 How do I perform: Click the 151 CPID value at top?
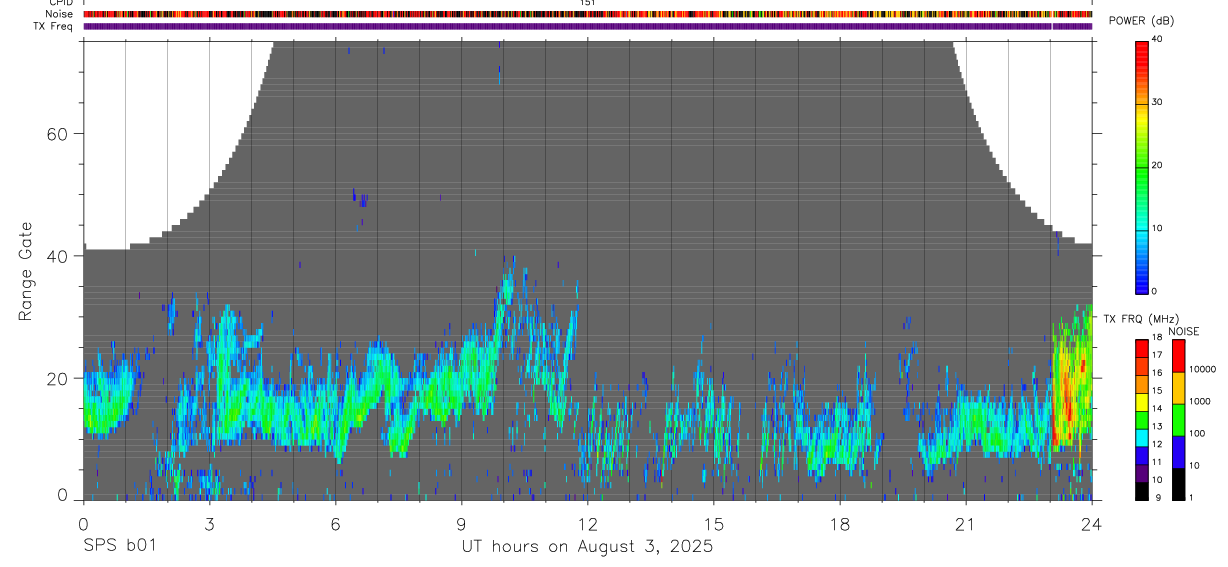click(x=588, y=3)
